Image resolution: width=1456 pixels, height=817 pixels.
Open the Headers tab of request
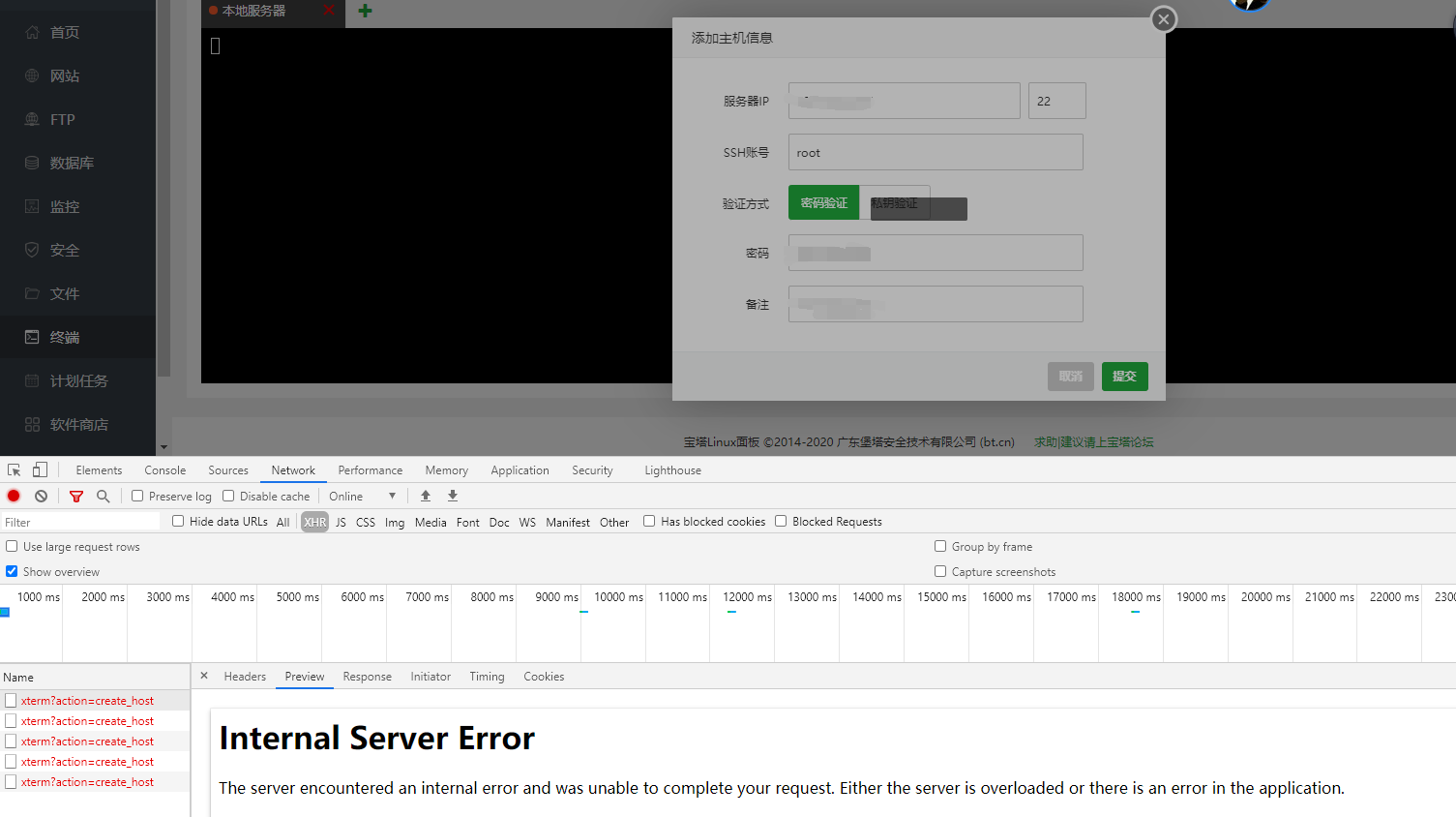(x=245, y=677)
